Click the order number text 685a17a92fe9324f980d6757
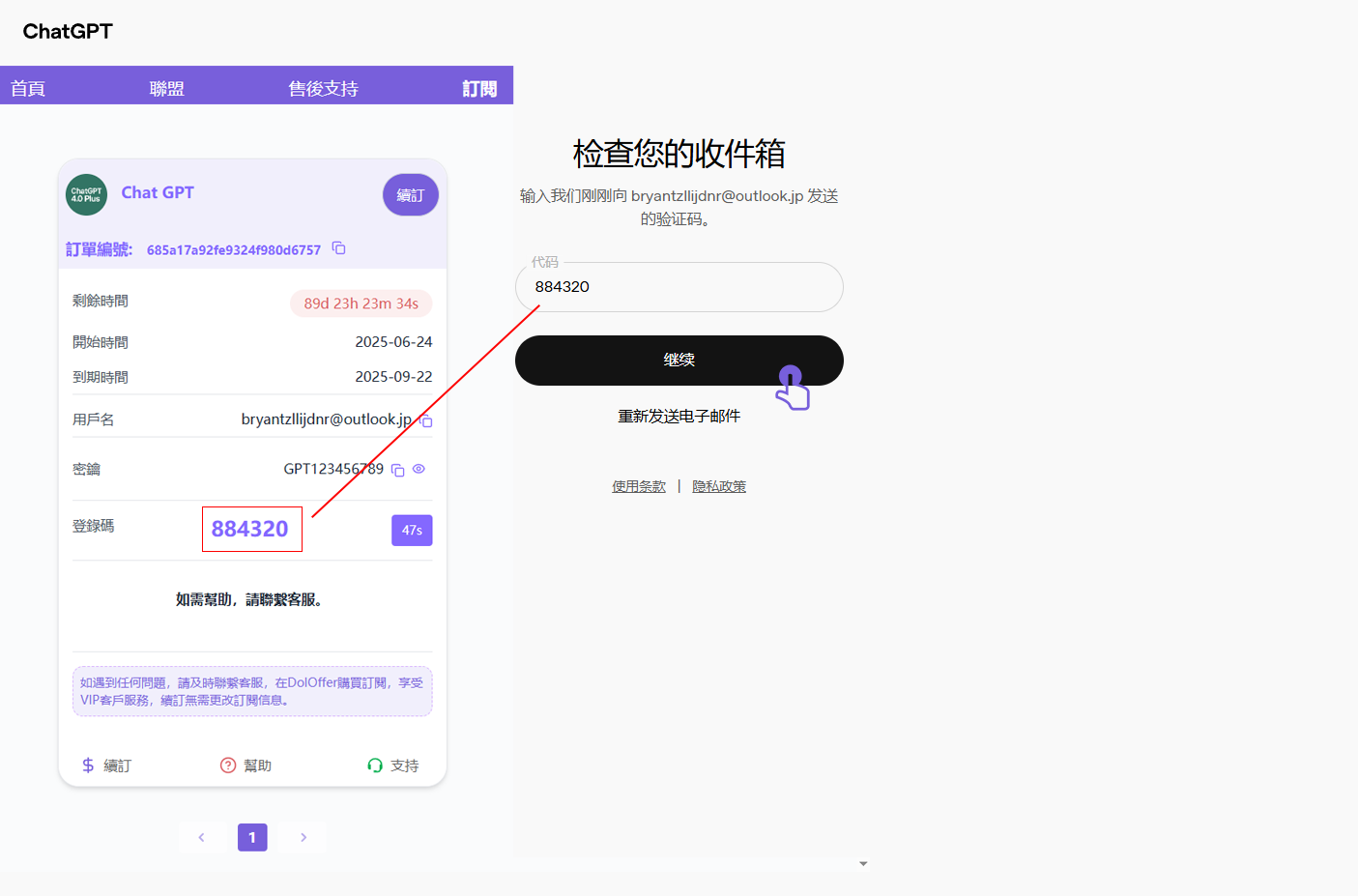Image resolution: width=1358 pixels, height=896 pixels. [234, 250]
